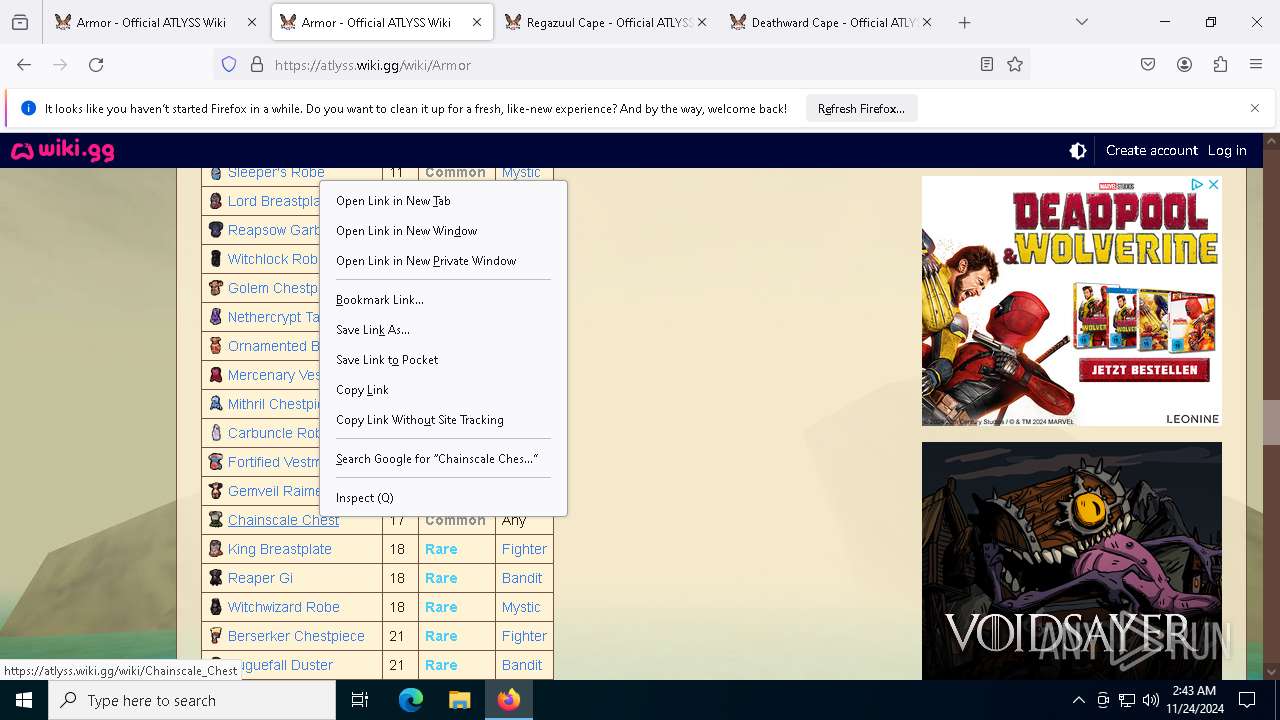Expand the list all tabs chevron
The height and width of the screenshot is (720, 1280).
[x=1082, y=22]
